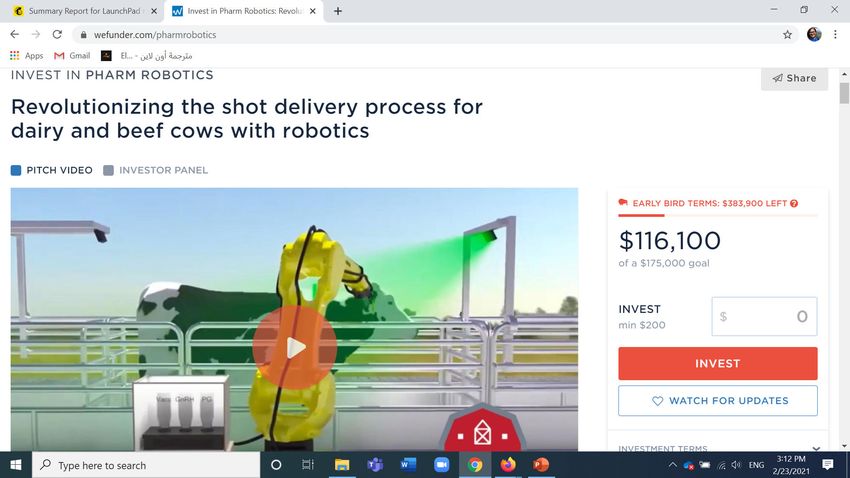Play the pitch video

point(294,347)
